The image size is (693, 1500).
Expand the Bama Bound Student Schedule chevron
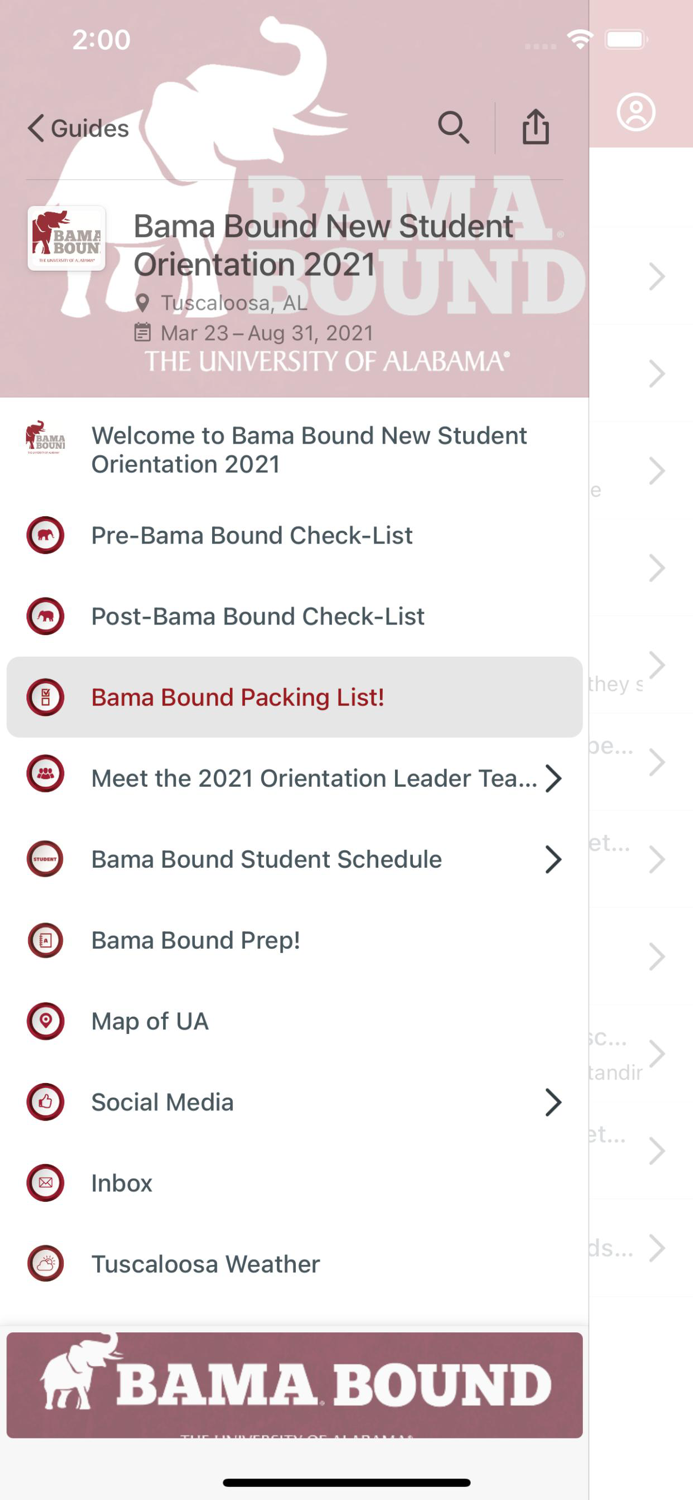pos(553,859)
